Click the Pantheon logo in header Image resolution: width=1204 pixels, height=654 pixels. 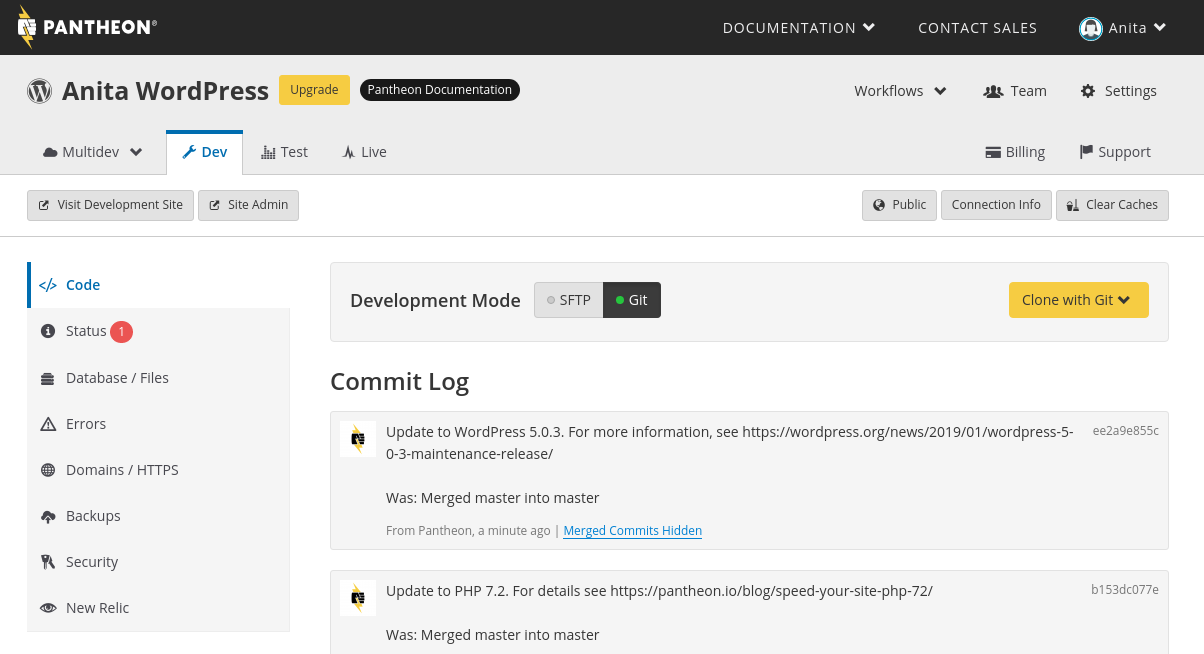87,27
